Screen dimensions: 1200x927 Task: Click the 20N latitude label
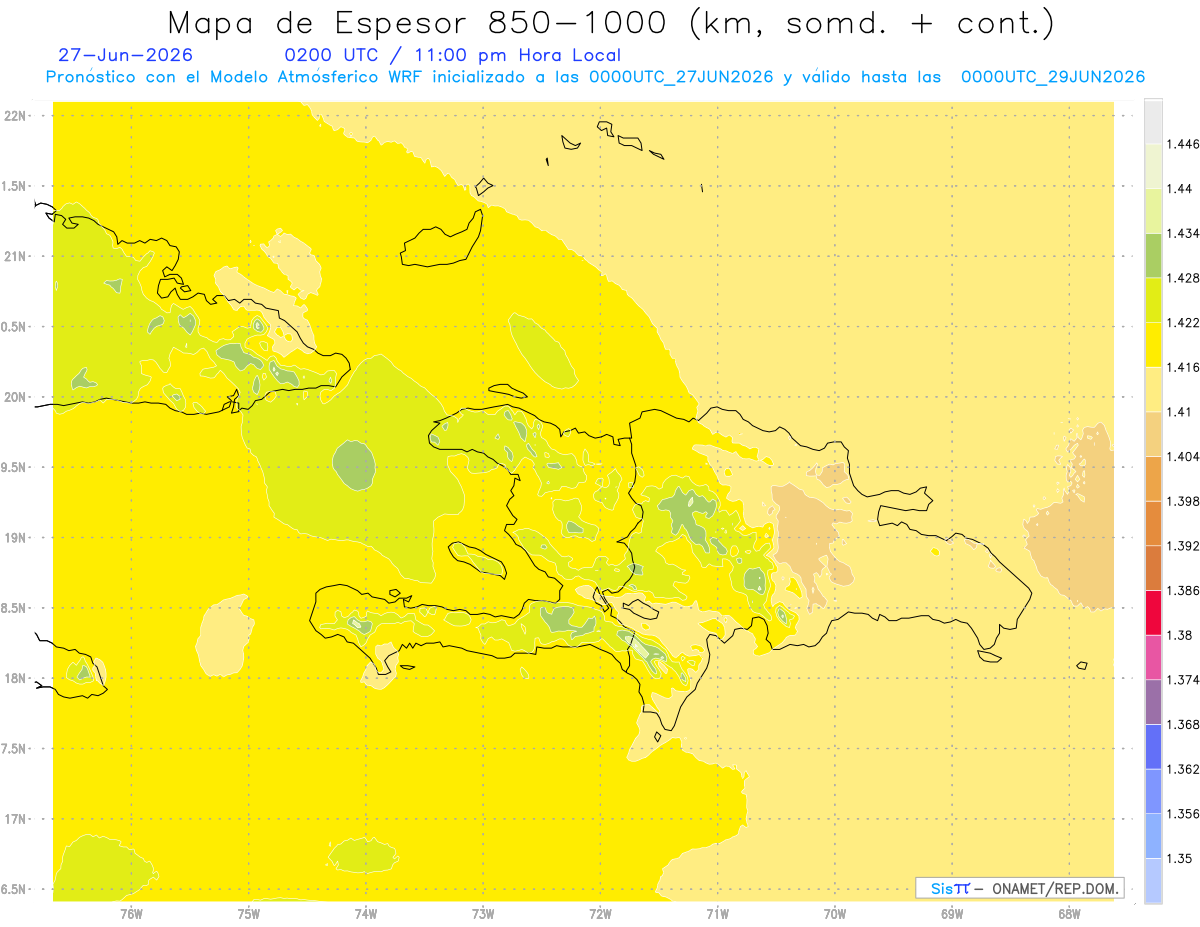(15, 397)
